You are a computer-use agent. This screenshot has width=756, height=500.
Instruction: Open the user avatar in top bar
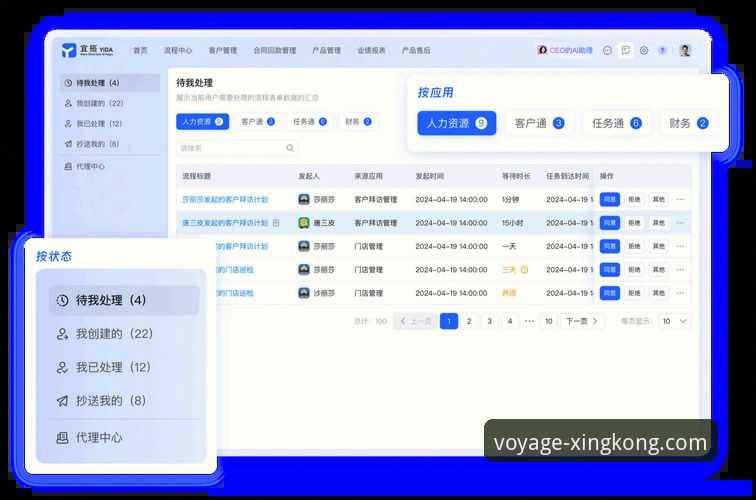click(685, 50)
